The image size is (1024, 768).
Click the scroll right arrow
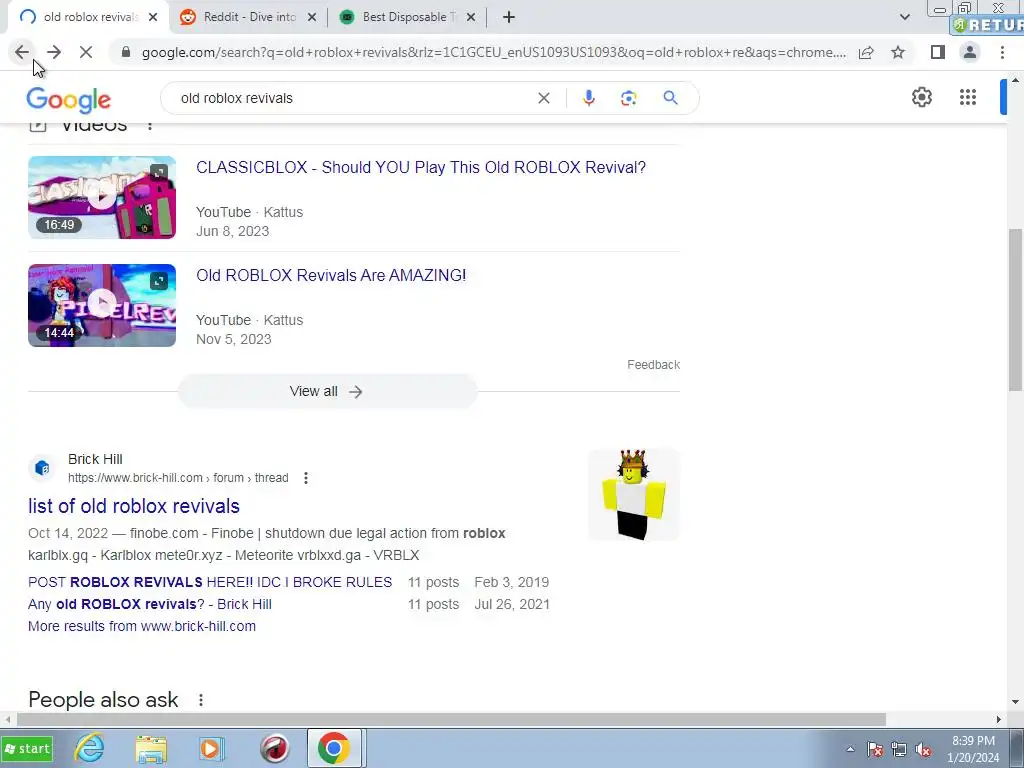click(999, 719)
